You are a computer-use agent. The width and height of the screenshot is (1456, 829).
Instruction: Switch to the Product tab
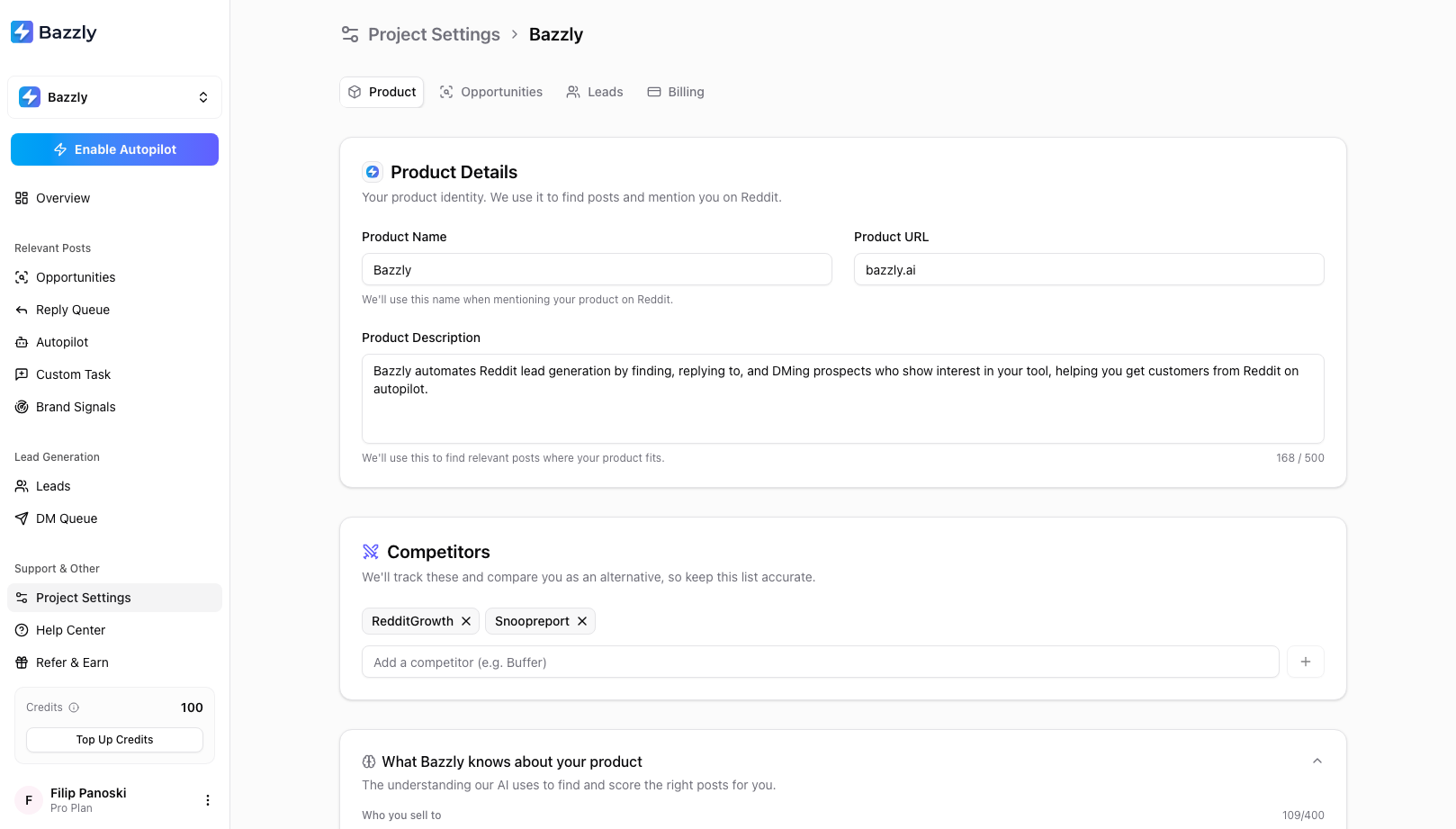pos(382,92)
